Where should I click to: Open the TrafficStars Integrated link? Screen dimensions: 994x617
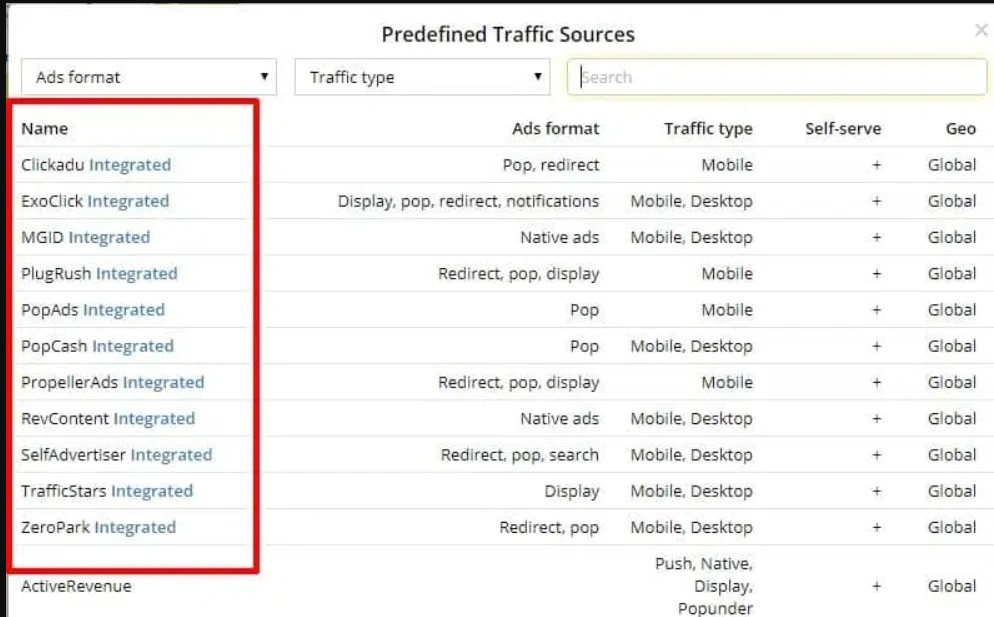tap(106, 491)
